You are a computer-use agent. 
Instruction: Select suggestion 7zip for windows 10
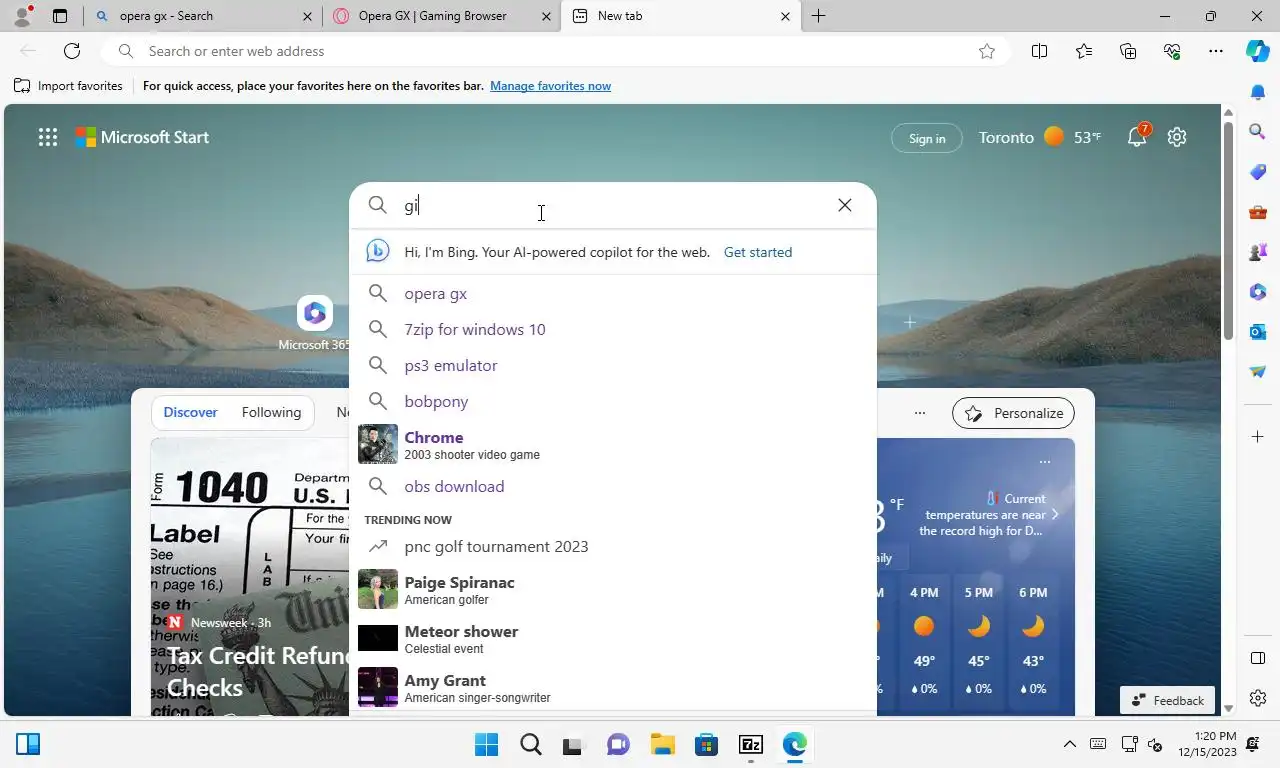613,329
